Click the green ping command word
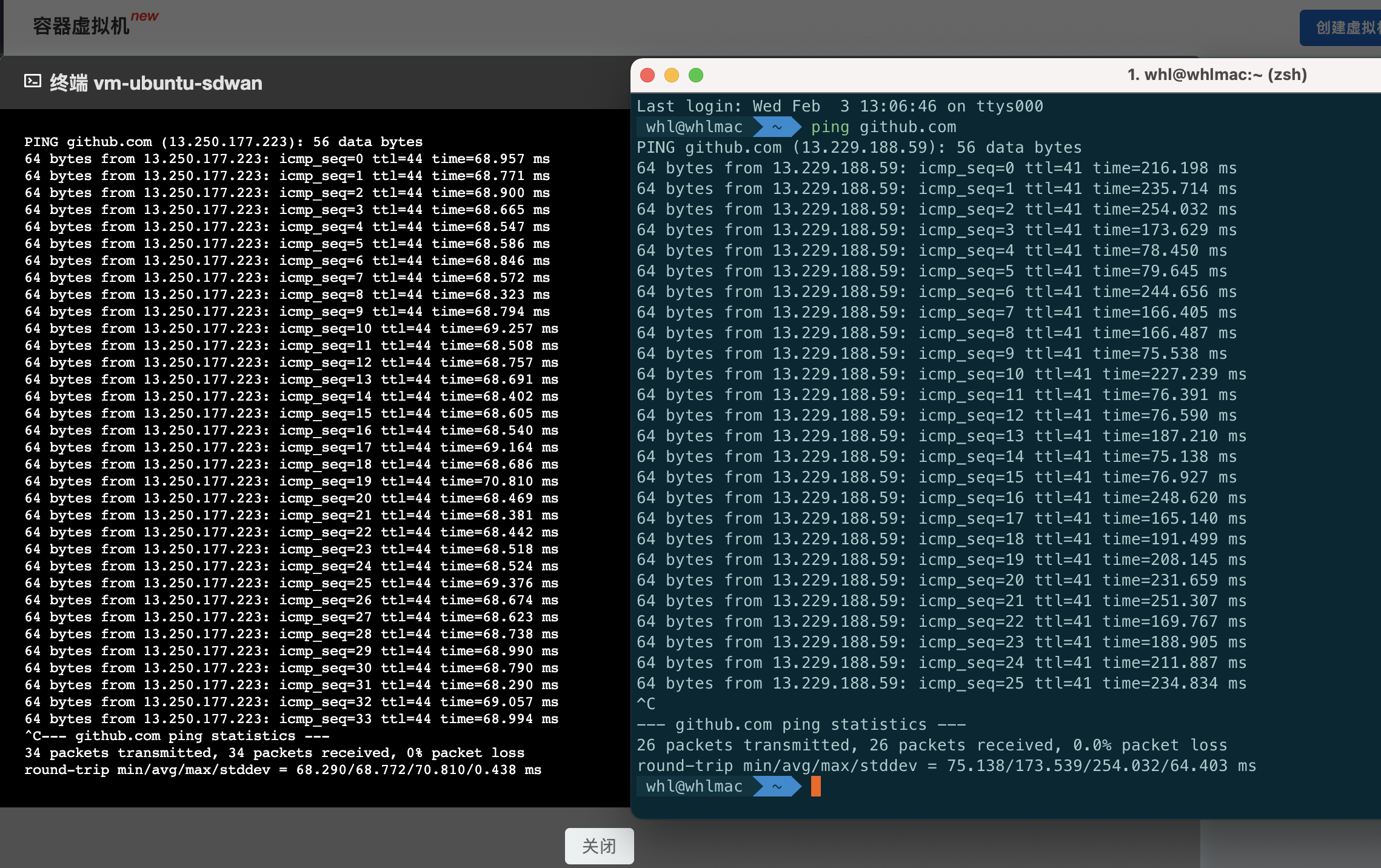This screenshot has width=1381, height=868. [x=830, y=127]
